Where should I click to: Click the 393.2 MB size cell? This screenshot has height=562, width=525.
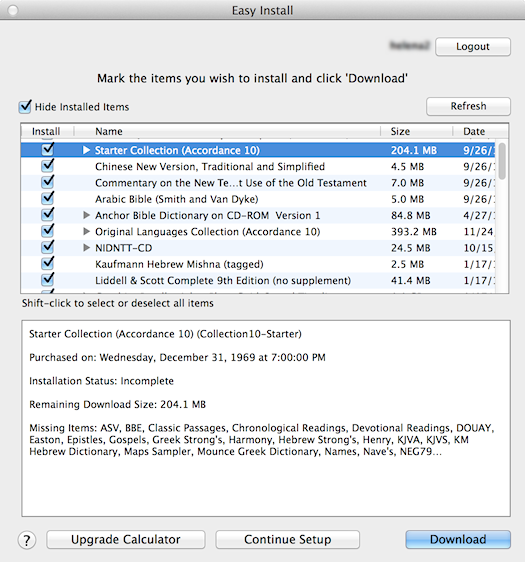(414, 232)
